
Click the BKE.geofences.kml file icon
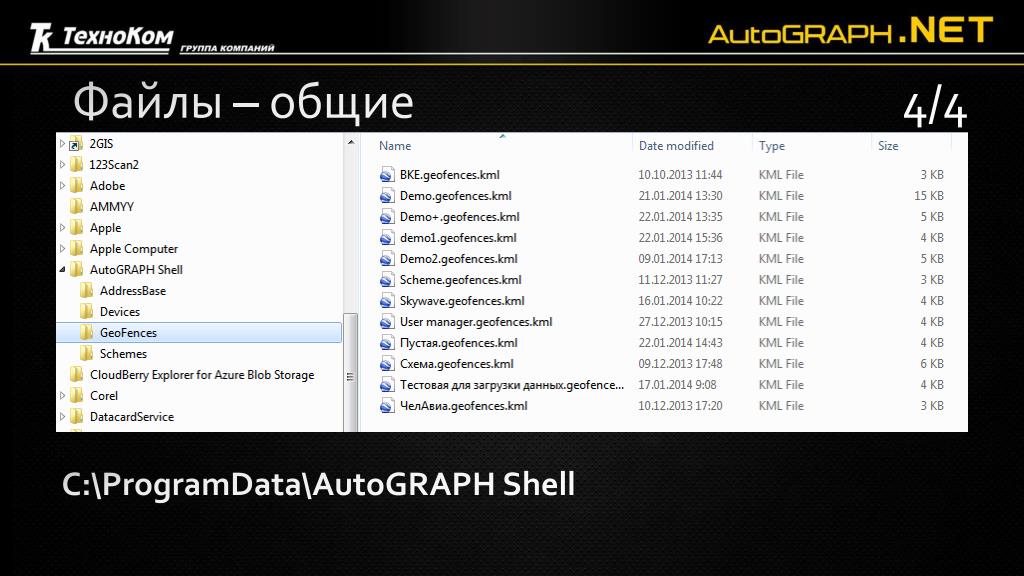click(x=387, y=174)
